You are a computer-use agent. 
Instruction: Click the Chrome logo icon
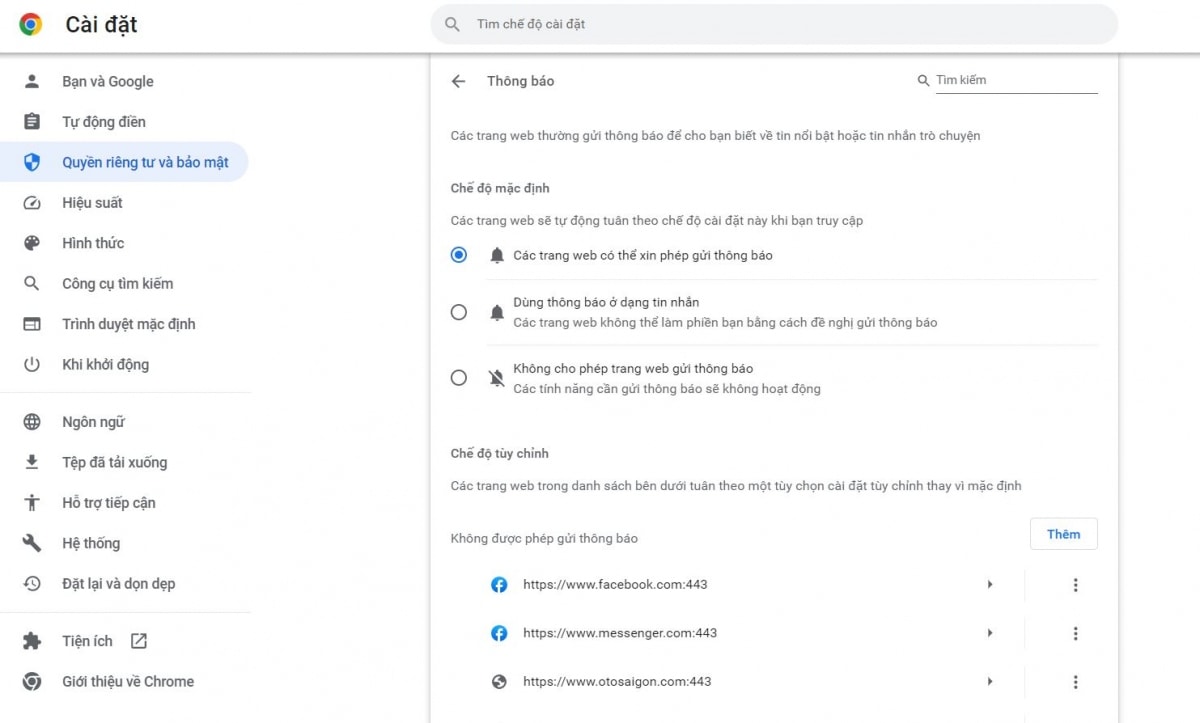coord(31,25)
